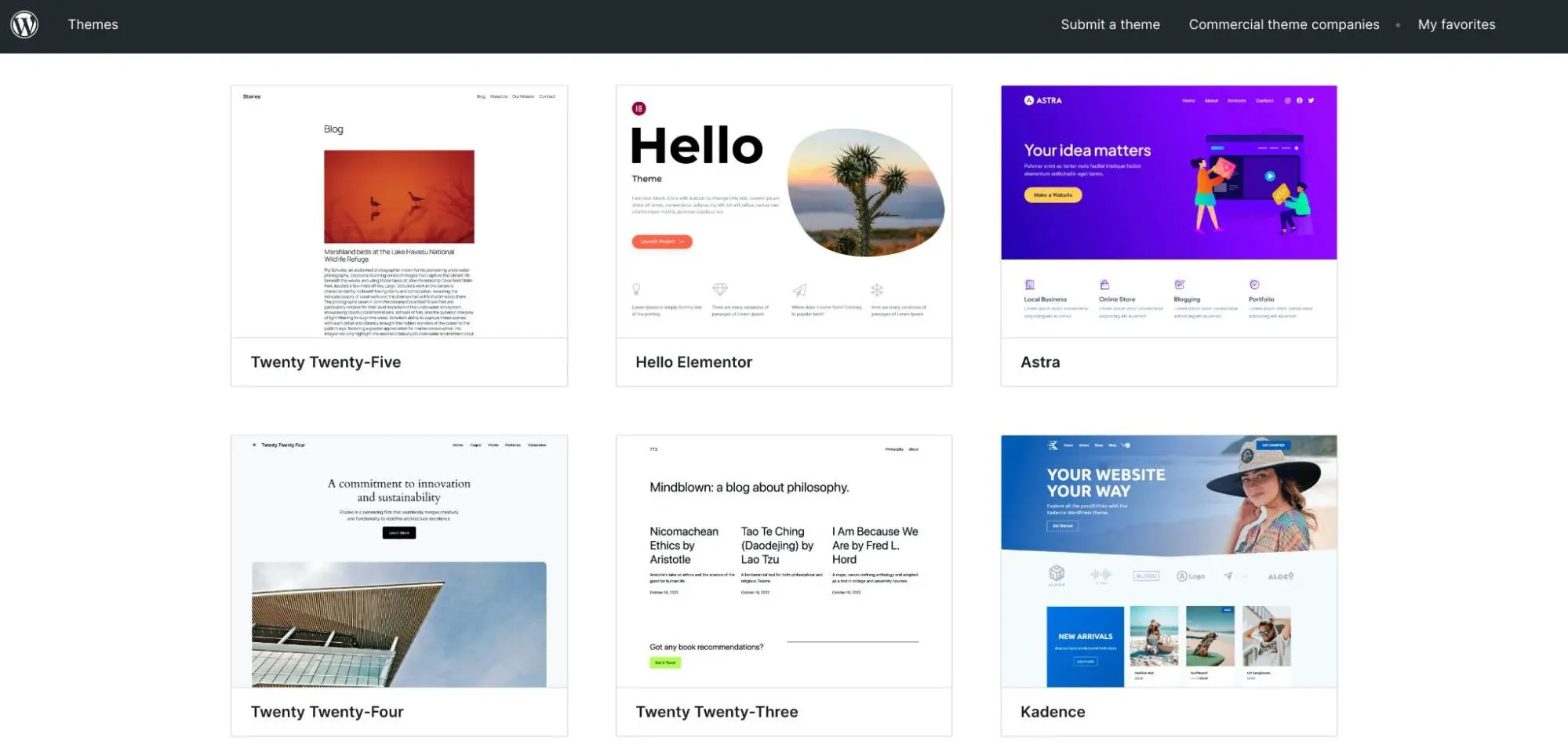Open My favorites
This screenshot has width=1568, height=748.
[1456, 24]
